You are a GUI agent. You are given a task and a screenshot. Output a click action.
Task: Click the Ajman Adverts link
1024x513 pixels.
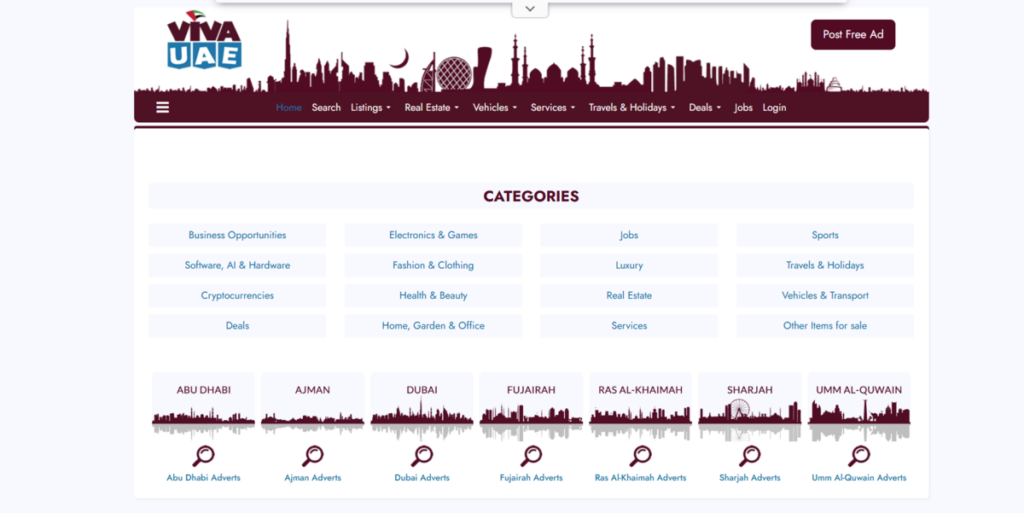click(313, 478)
